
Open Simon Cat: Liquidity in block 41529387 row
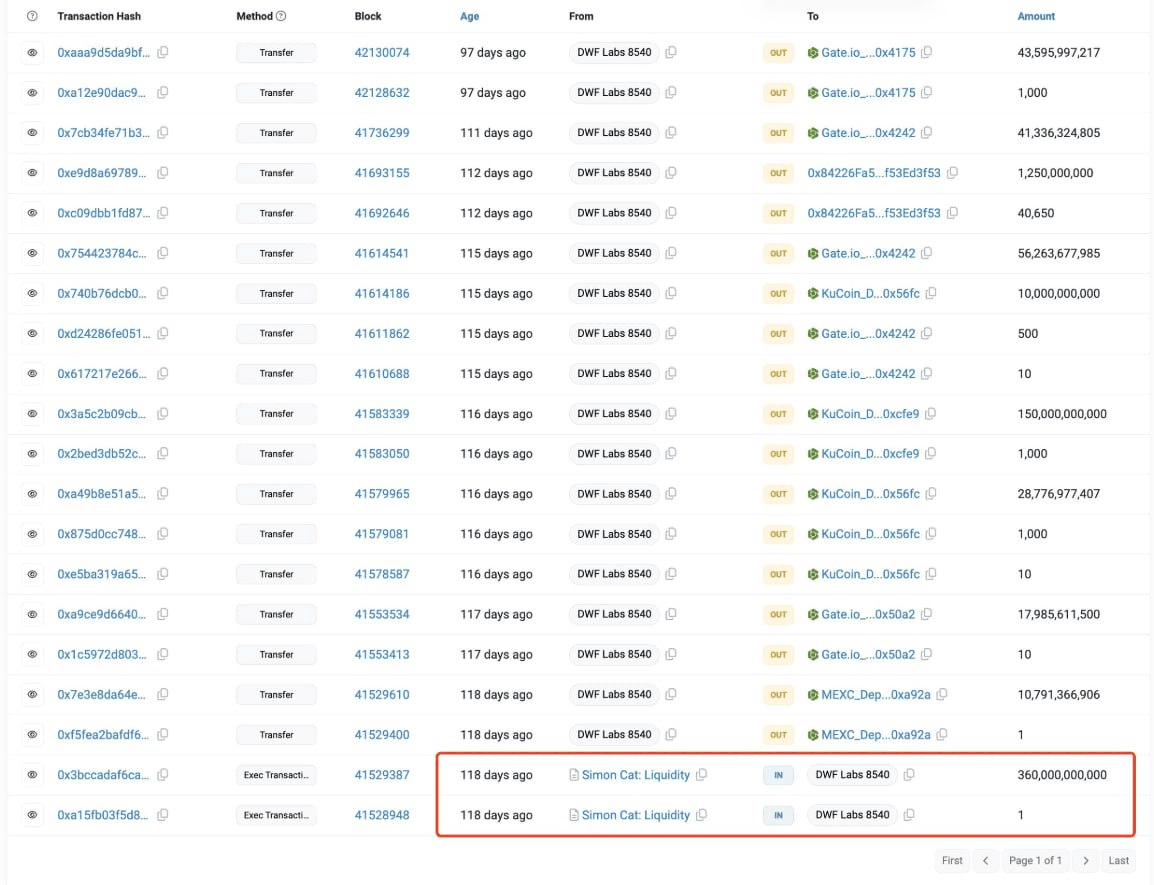pos(636,775)
